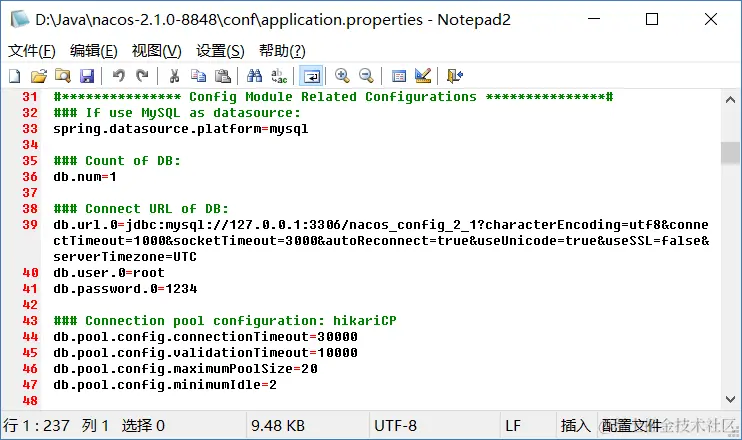742x440 pixels.
Task: Open the 视图(V) menu
Action: click(157, 51)
